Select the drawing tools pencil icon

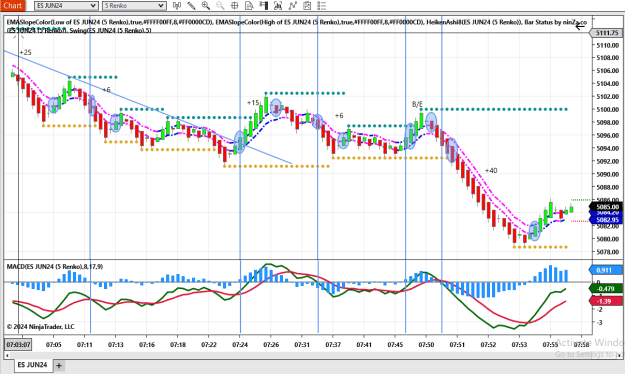pos(191,6)
